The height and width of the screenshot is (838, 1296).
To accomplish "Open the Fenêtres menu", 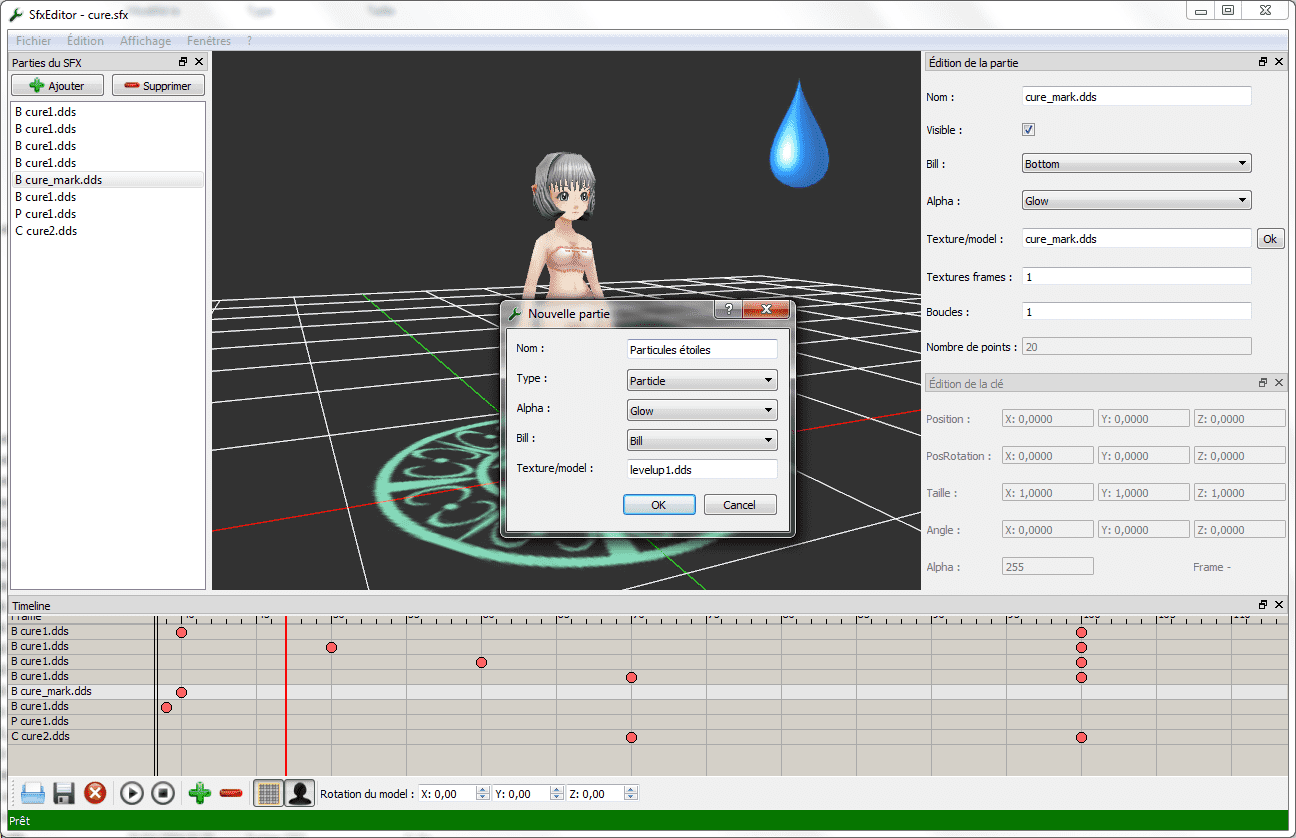I will tap(209, 41).
